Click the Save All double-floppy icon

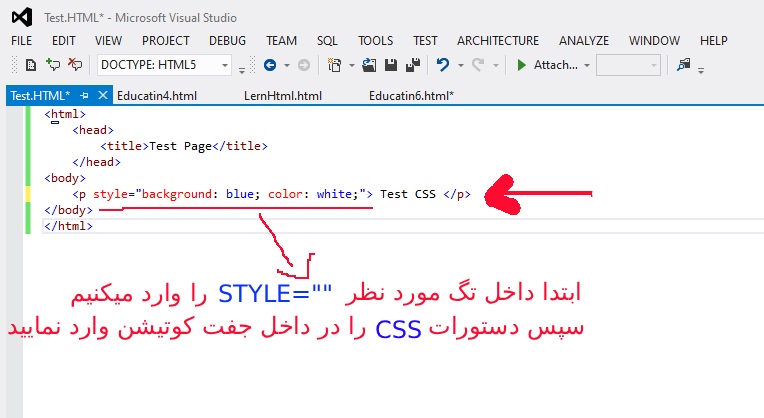point(411,65)
